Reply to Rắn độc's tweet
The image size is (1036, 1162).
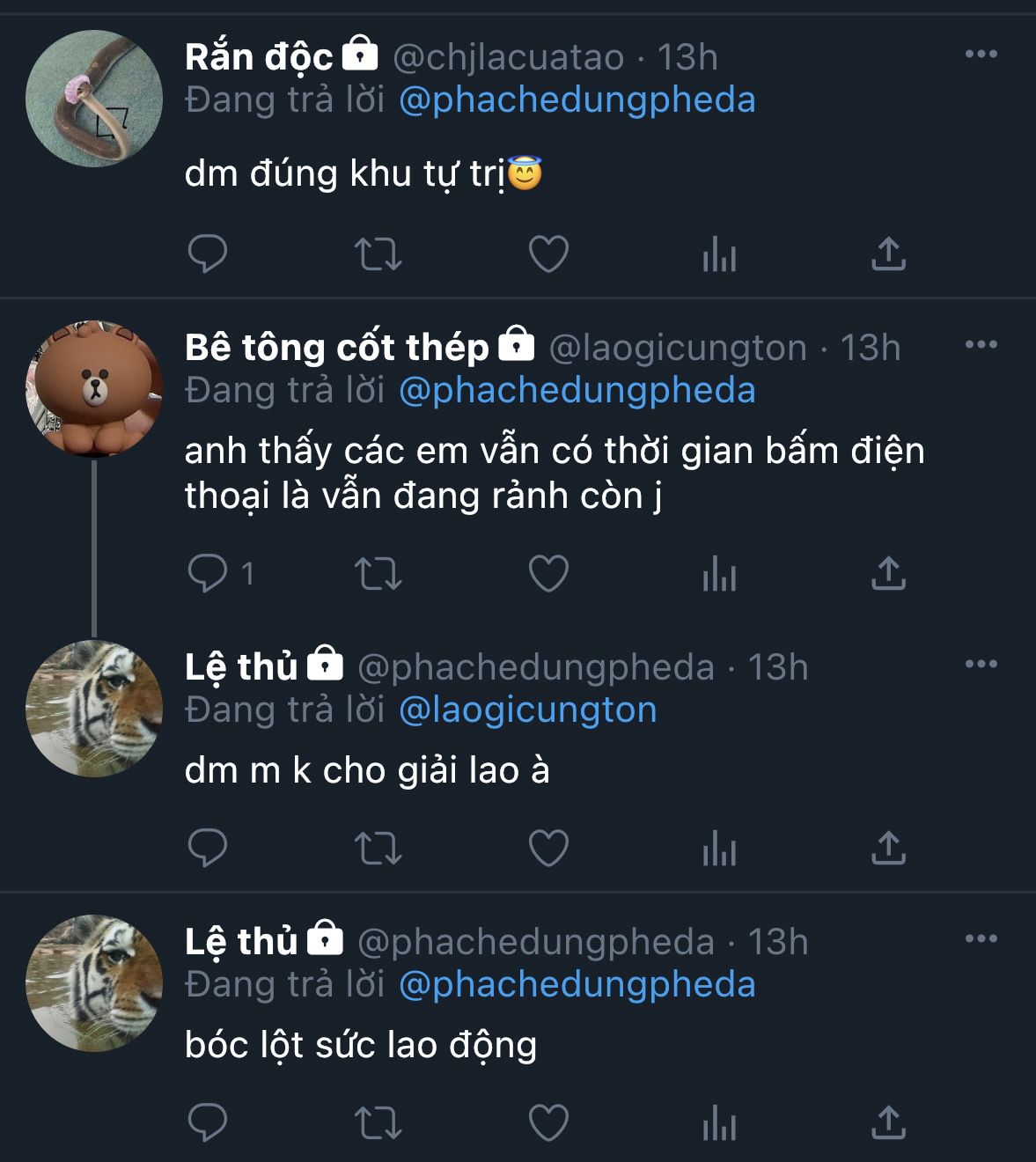point(208,254)
